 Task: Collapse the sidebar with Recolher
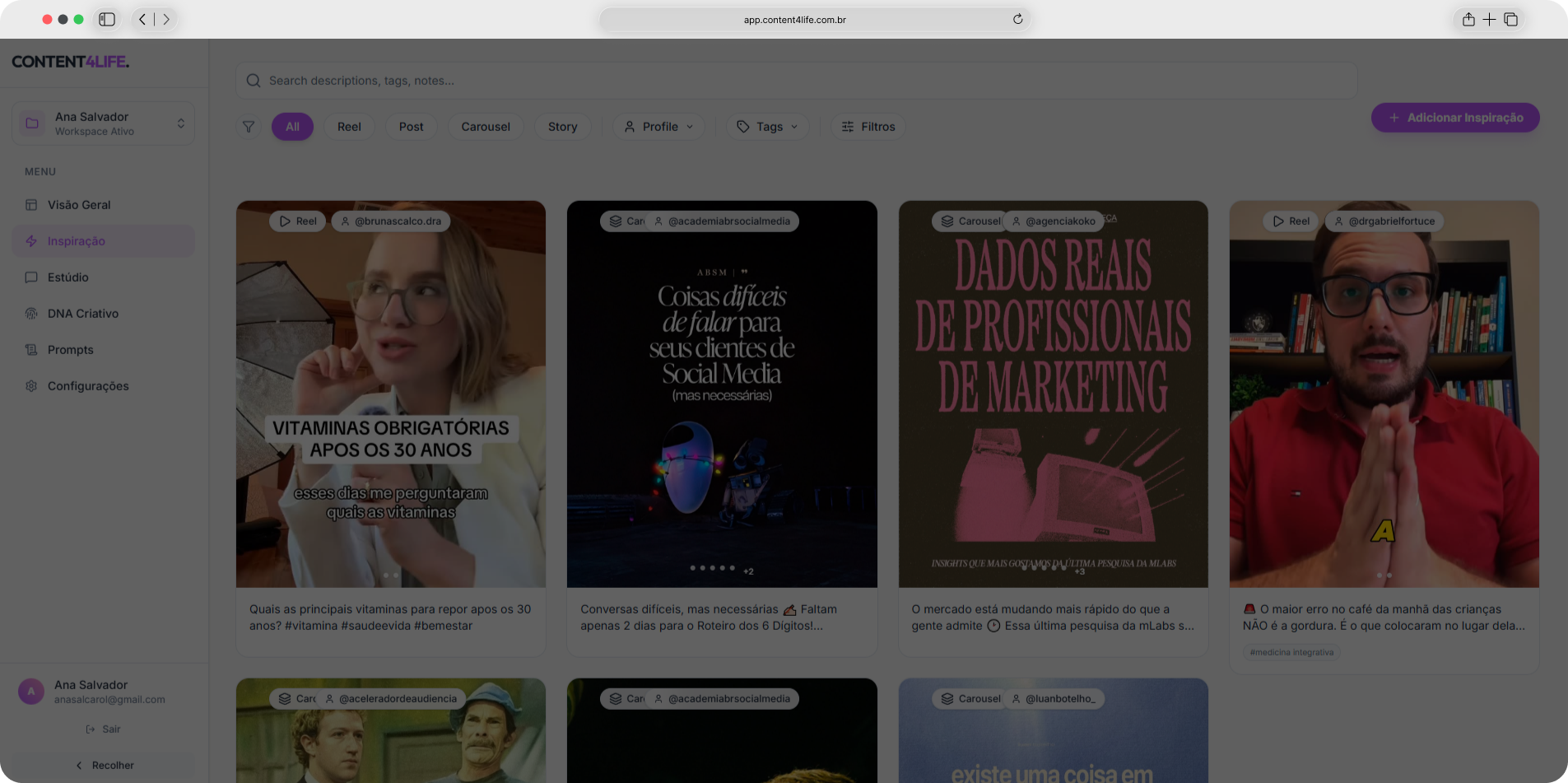[x=104, y=766]
